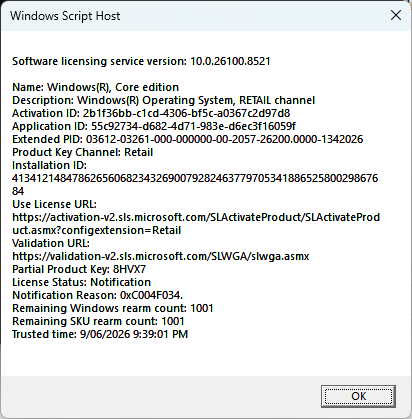Click the long Installation ID number
Viewport: 412px width, 419px height.
coord(195,185)
